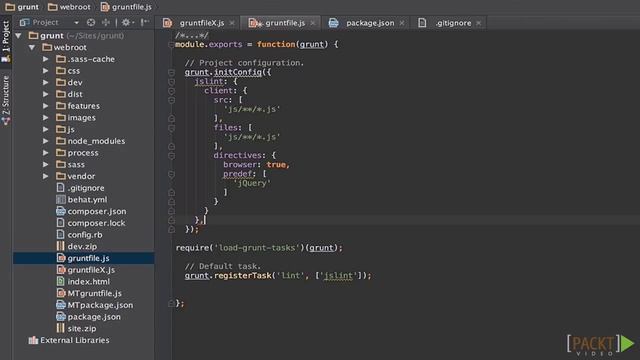This screenshot has width=640, height=360.
Task: Open Project panel settings gear
Action: click(x=127, y=22)
